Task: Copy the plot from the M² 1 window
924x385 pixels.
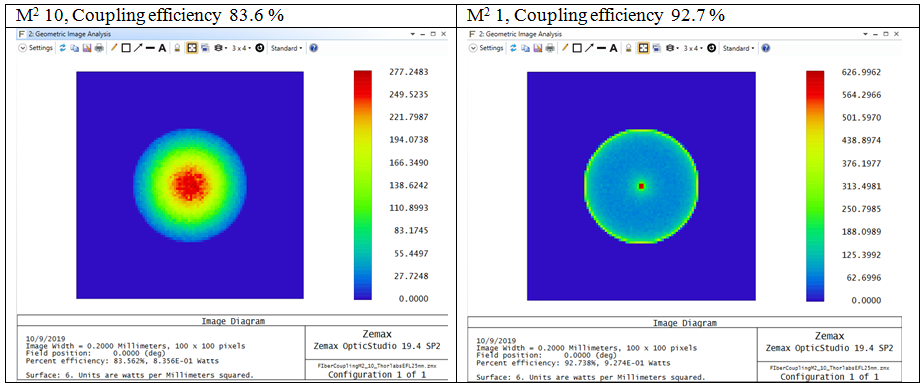Action: coord(525,48)
